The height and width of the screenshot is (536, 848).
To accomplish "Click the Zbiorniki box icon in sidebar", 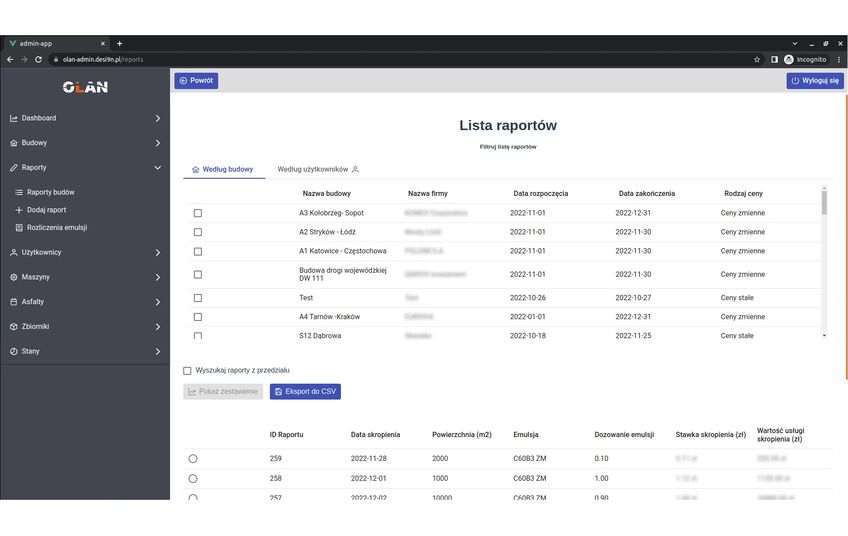I will click(x=14, y=327).
